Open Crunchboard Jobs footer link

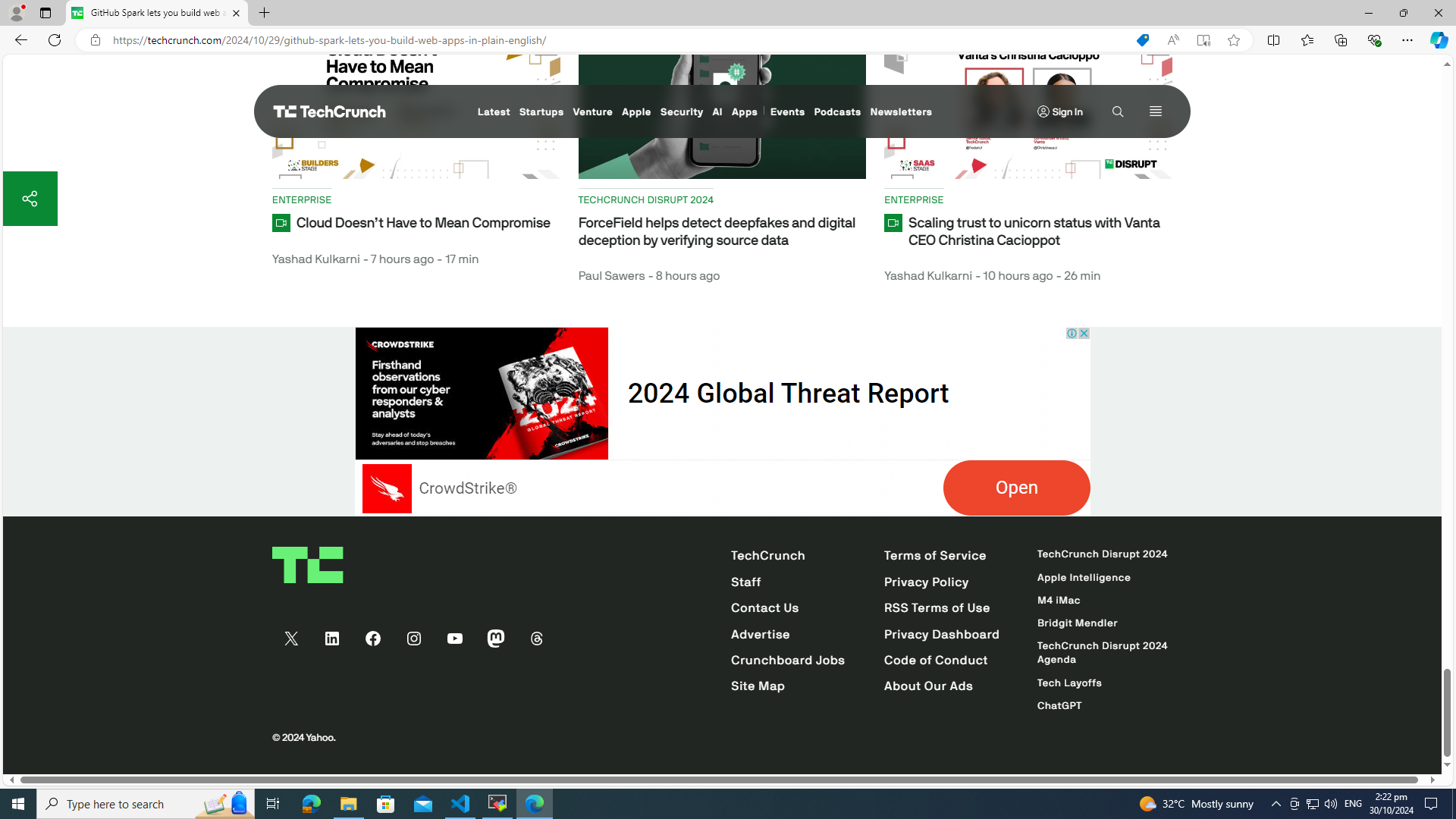coord(788,661)
